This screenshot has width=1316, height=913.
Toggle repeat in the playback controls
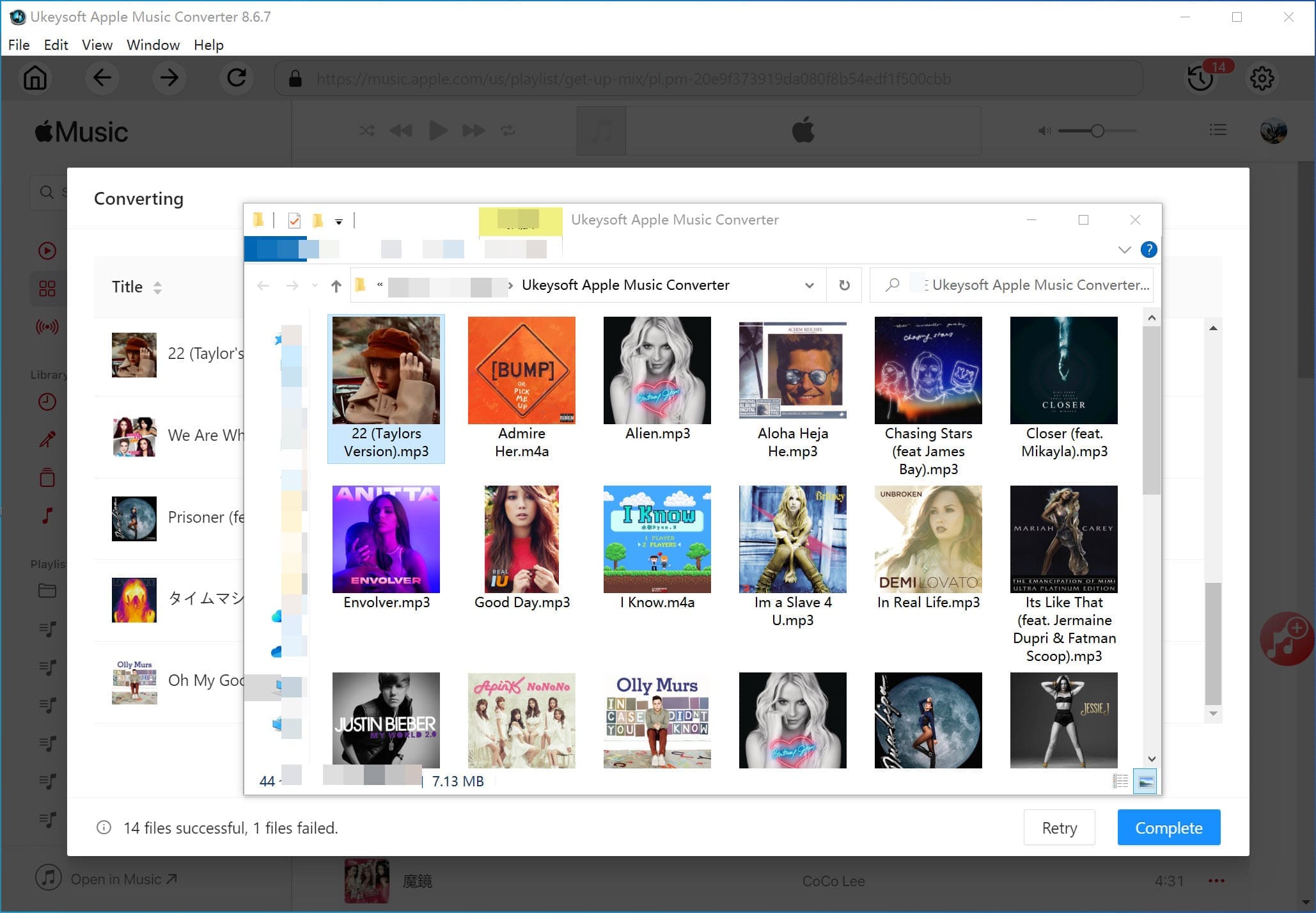click(508, 130)
